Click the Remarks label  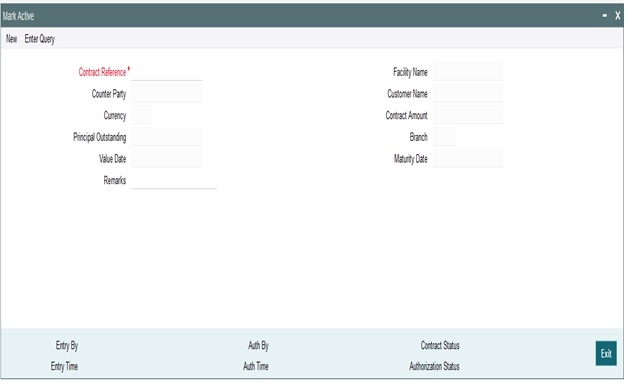tap(115, 180)
